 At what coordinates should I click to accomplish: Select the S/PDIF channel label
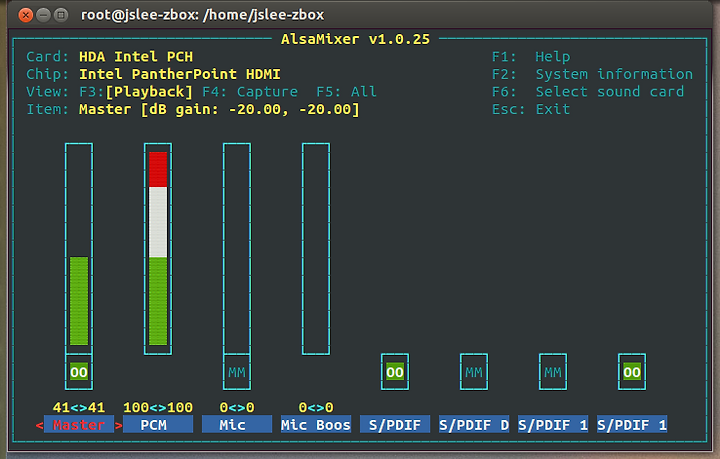click(395, 425)
